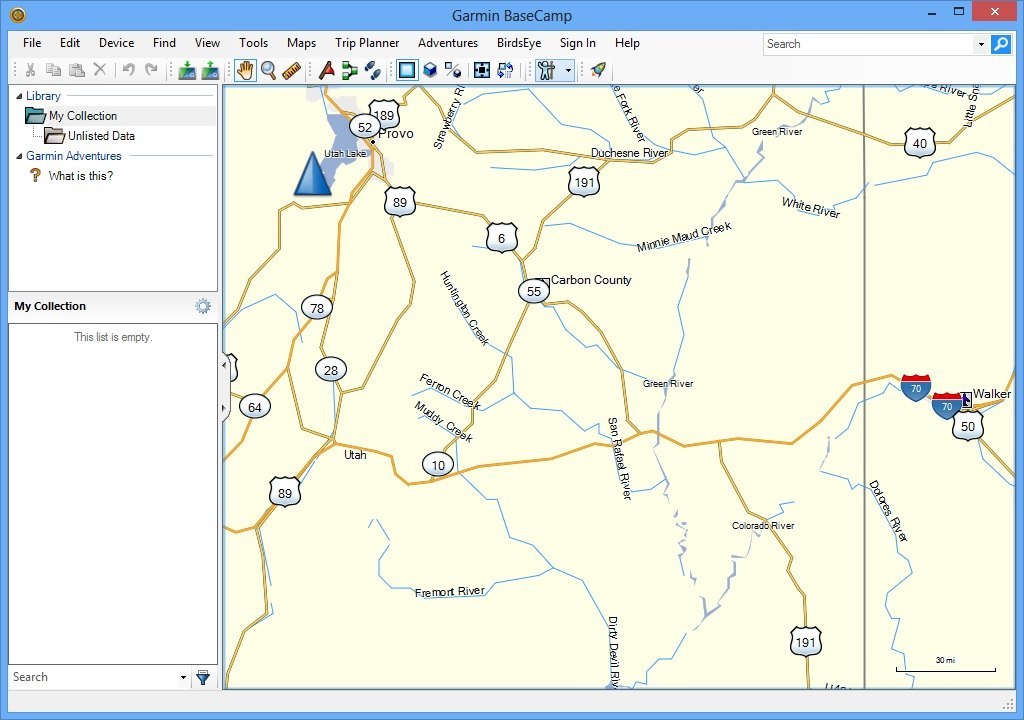The height and width of the screenshot is (720, 1024).
Task: Open the bottom search dropdown arrow
Action: 183,678
